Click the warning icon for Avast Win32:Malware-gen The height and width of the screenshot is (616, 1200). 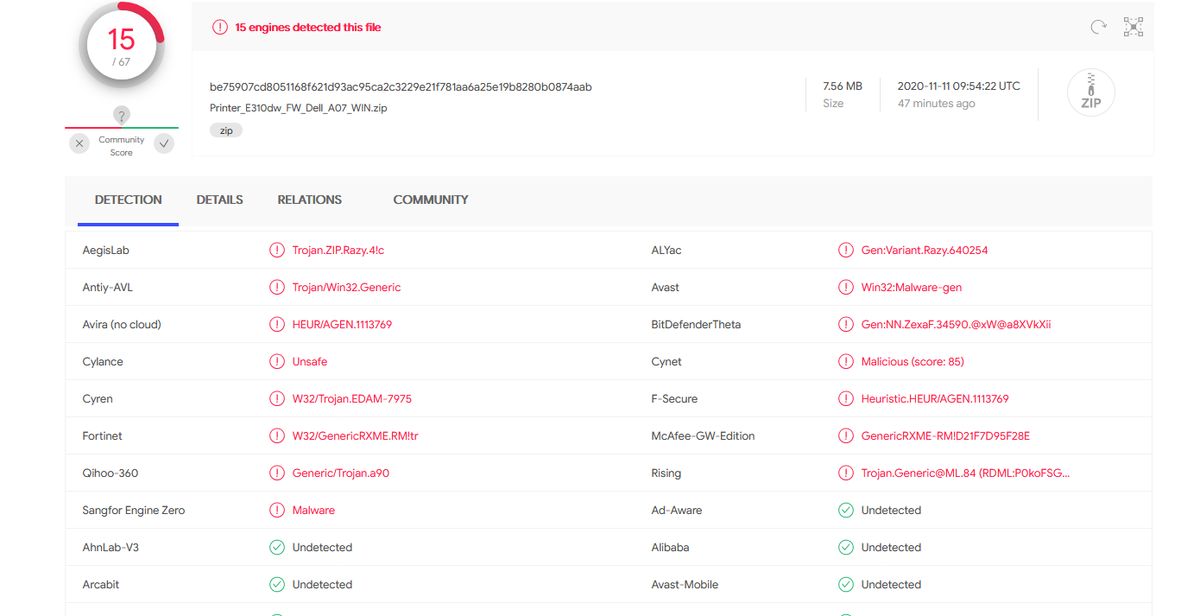[x=846, y=287]
